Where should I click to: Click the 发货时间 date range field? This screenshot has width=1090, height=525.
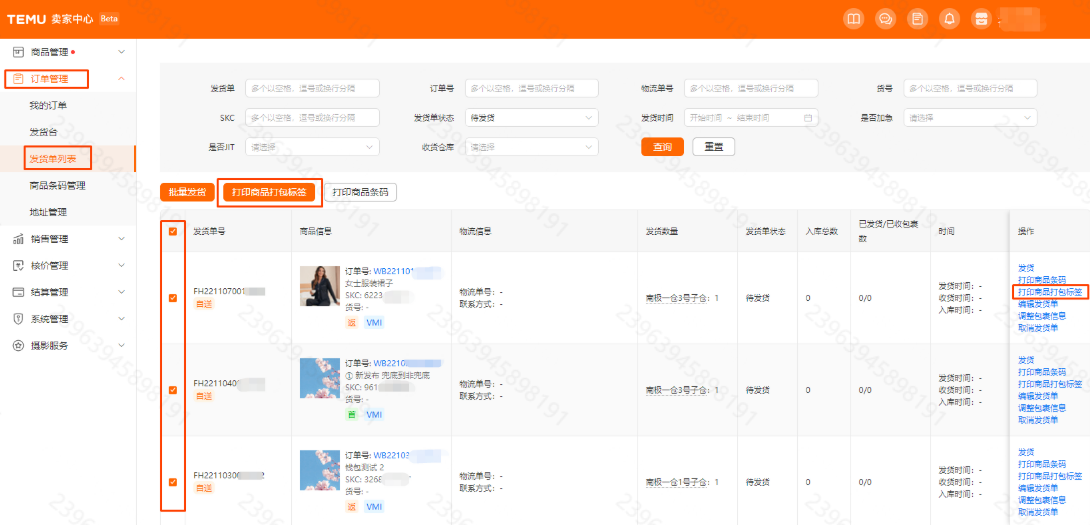pyautogui.click(x=751, y=118)
